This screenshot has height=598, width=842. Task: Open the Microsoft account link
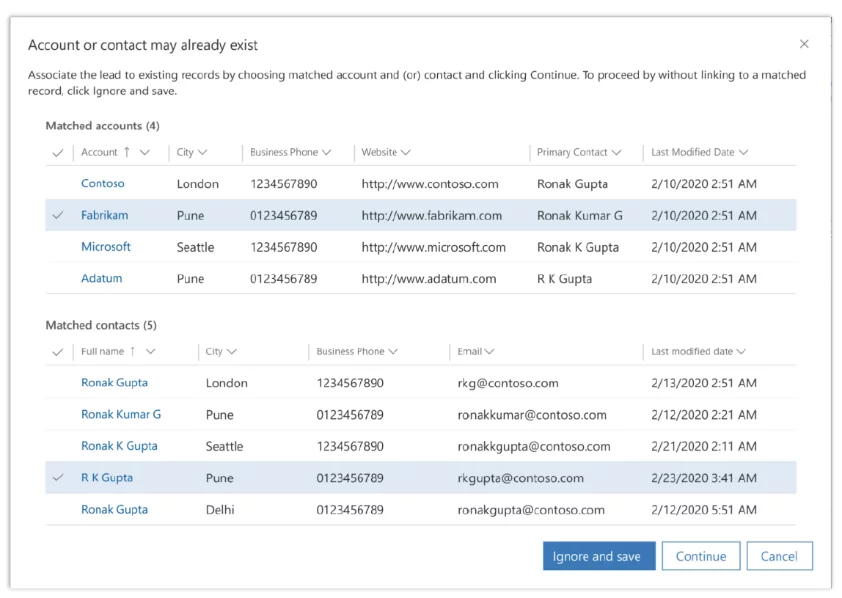pos(106,247)
